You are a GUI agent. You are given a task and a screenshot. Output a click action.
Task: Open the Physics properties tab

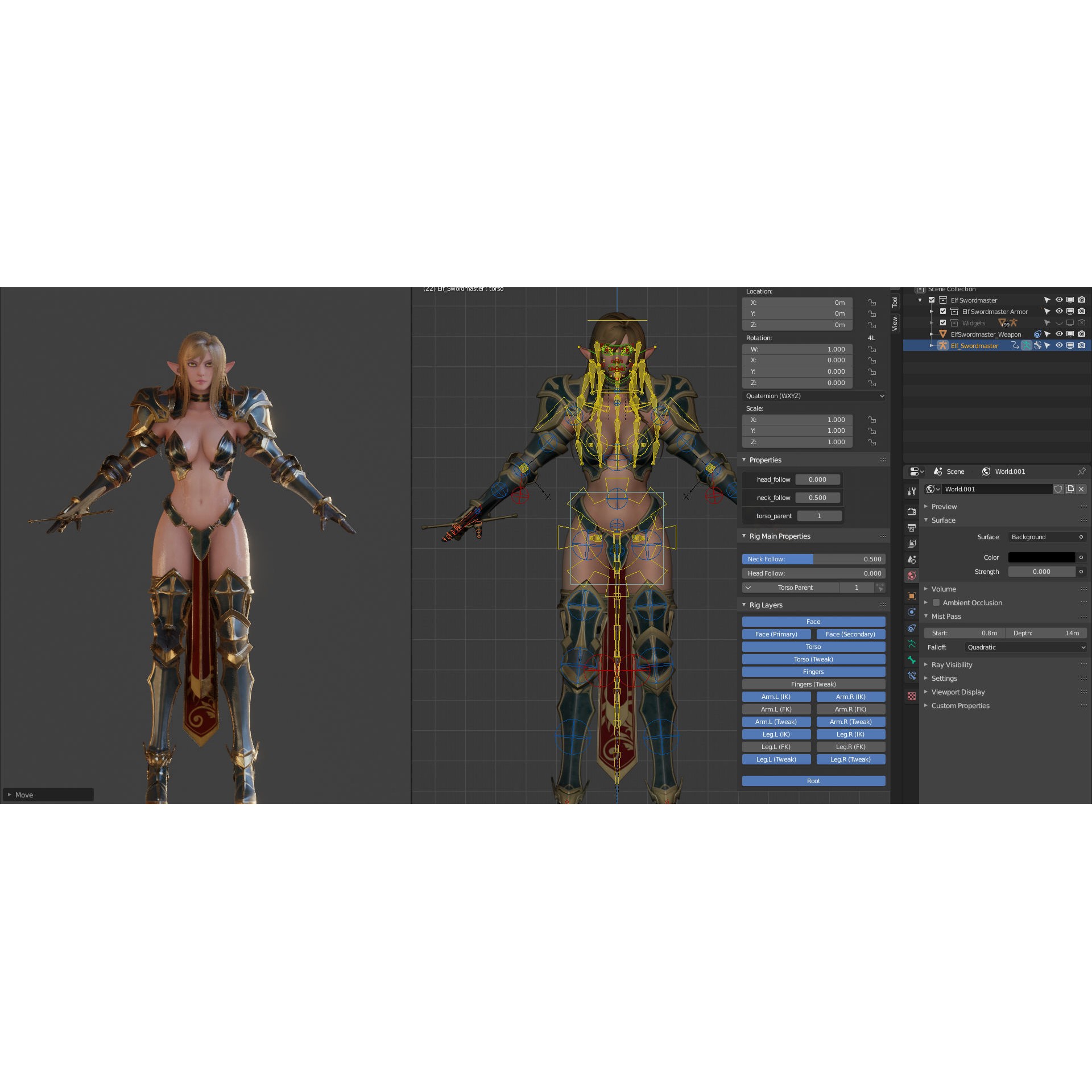click(912, 612)
